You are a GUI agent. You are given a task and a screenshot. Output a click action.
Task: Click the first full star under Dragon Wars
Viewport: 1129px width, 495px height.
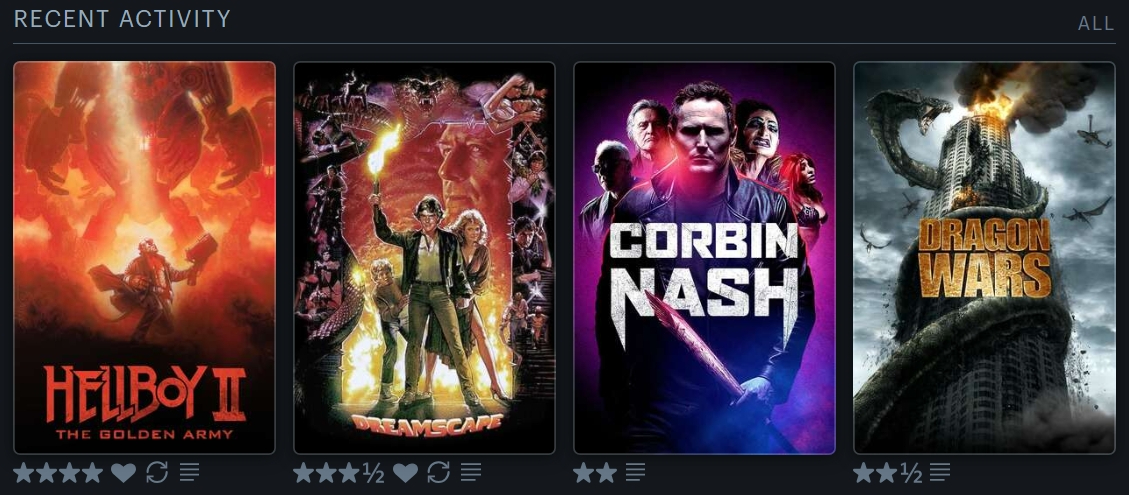click(x=864, y=473)
